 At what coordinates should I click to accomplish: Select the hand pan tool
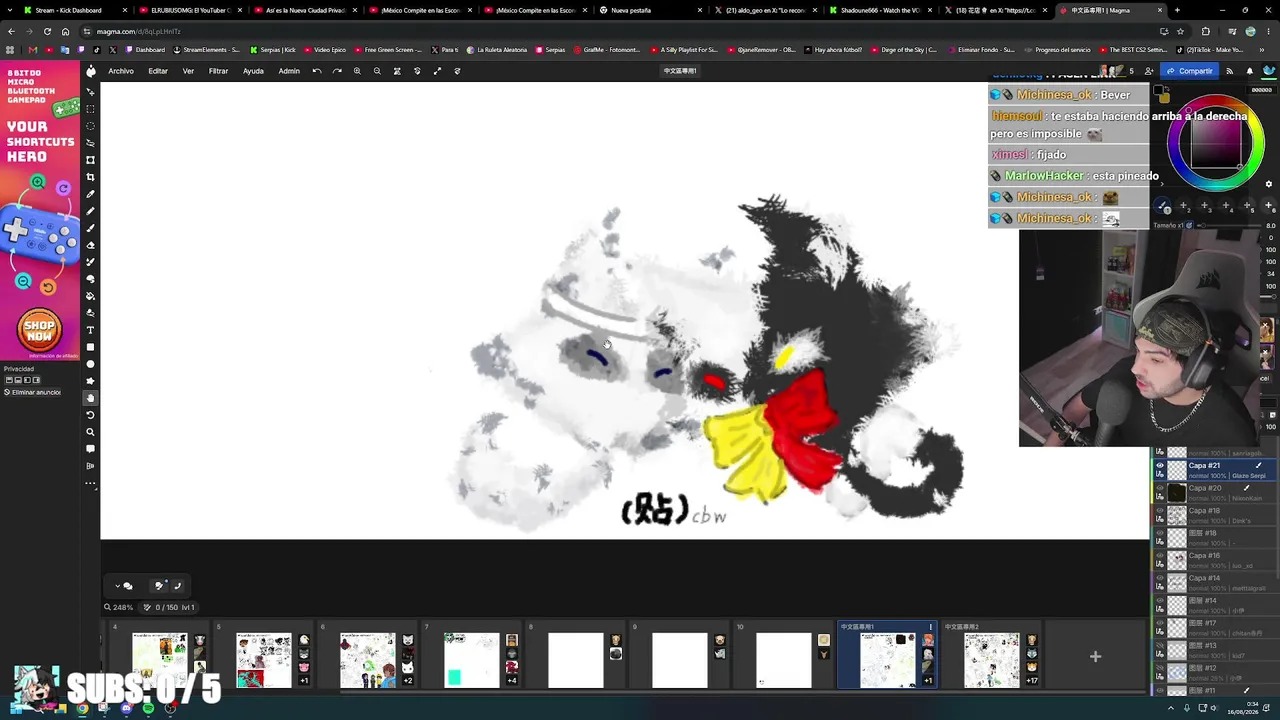click(x=90, y=398)
